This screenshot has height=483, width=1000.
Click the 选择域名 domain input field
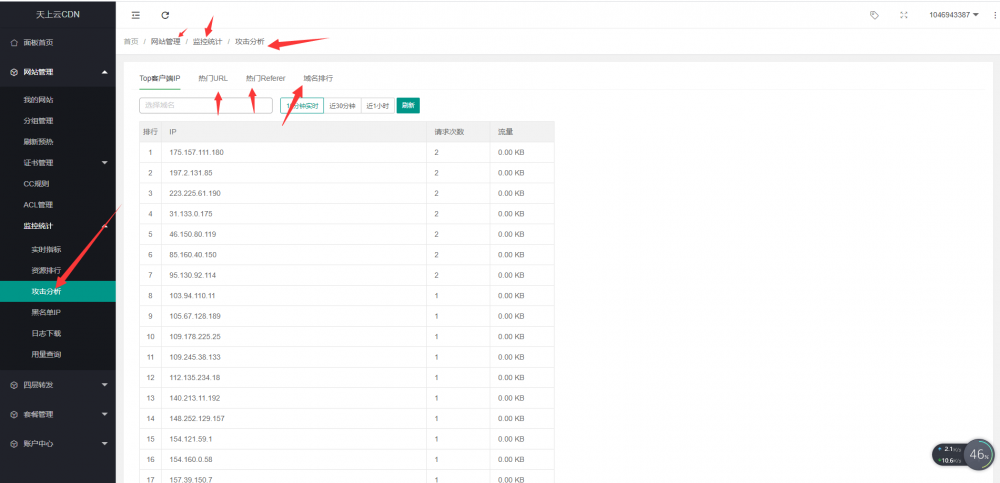point(205,105)
